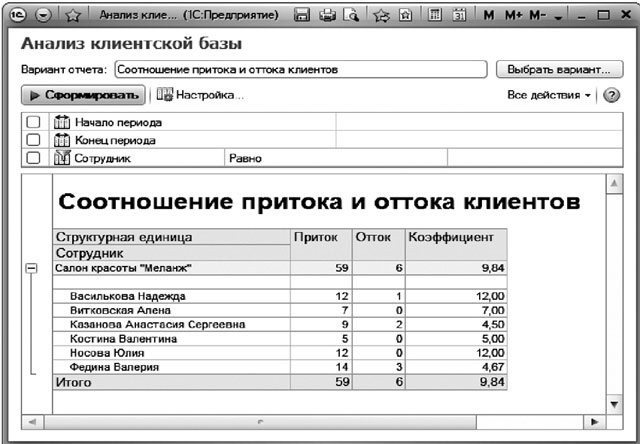640x444 pixels.
Task: Click the Структурная единица header cell
Action: pyautogui.click(x=171, y=237)
